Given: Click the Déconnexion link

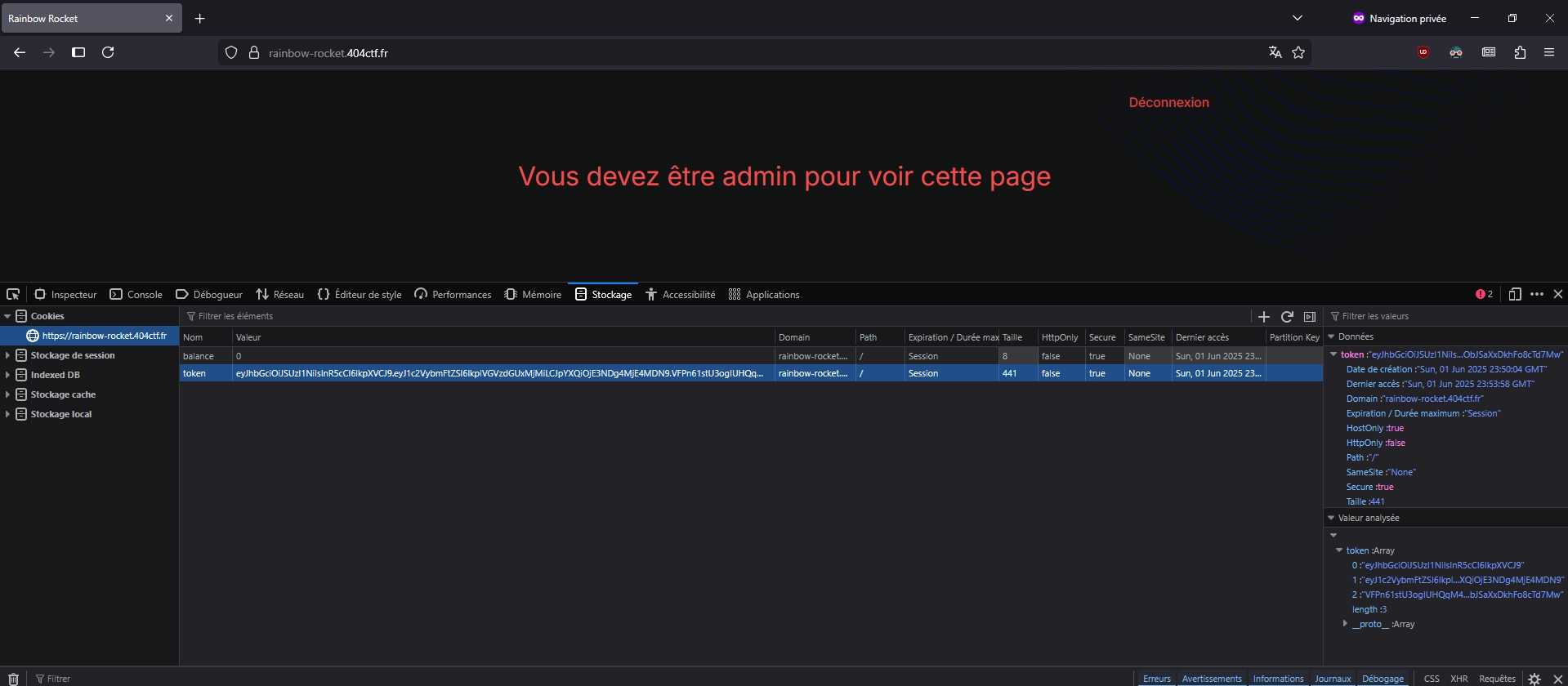Looking at the screenshot, I should pos(1168,102).
